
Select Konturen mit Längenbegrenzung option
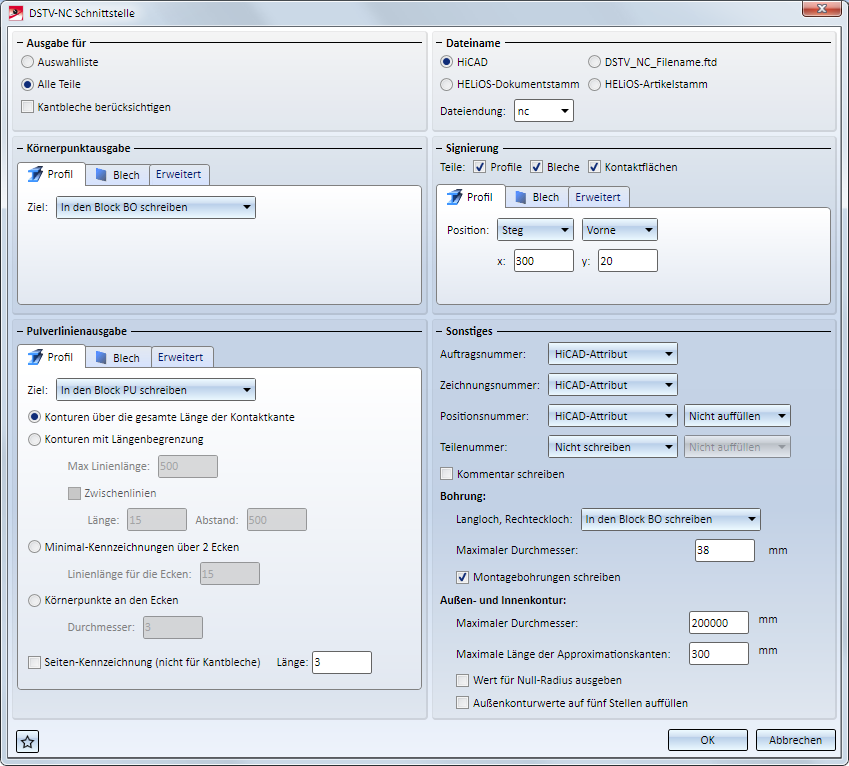click(x=34, y=439)
